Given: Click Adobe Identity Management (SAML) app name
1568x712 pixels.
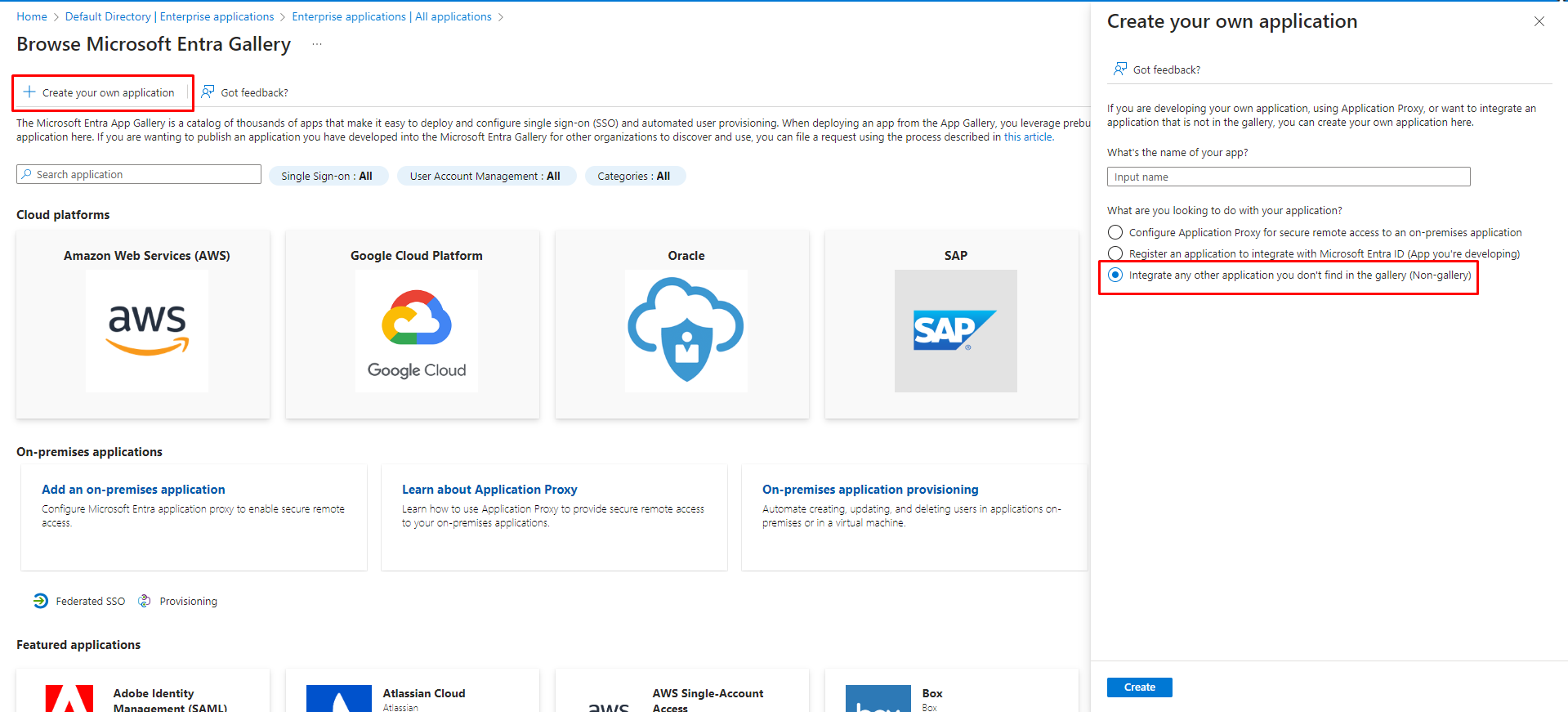Looking at the screenshot, I should tap(170, 700).
